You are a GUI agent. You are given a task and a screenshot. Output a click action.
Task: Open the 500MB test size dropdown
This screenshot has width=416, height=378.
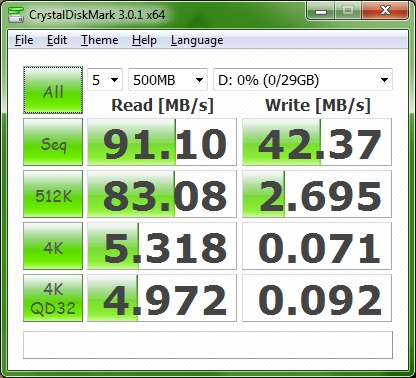click(168, 80)
